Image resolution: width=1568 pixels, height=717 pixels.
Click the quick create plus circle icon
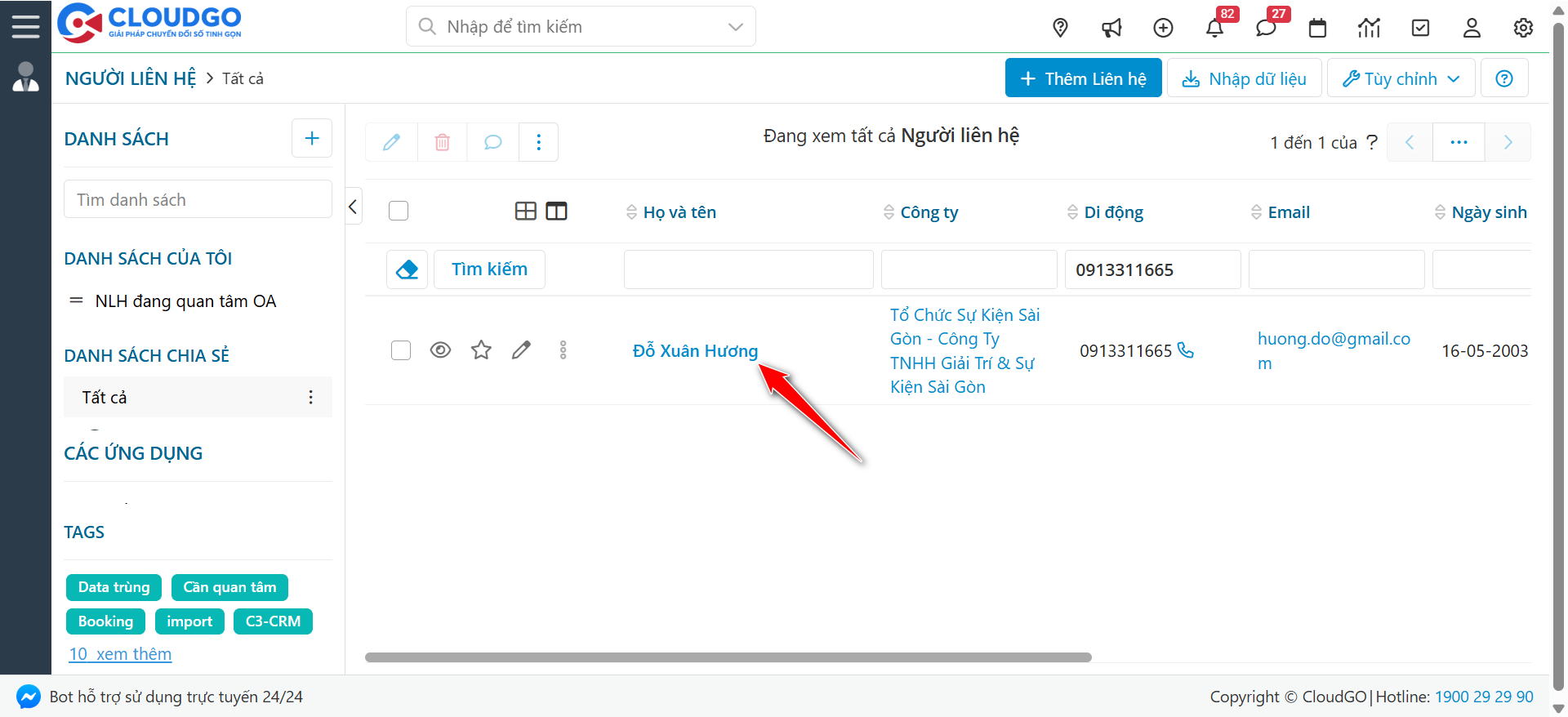tap(1163, 28)
